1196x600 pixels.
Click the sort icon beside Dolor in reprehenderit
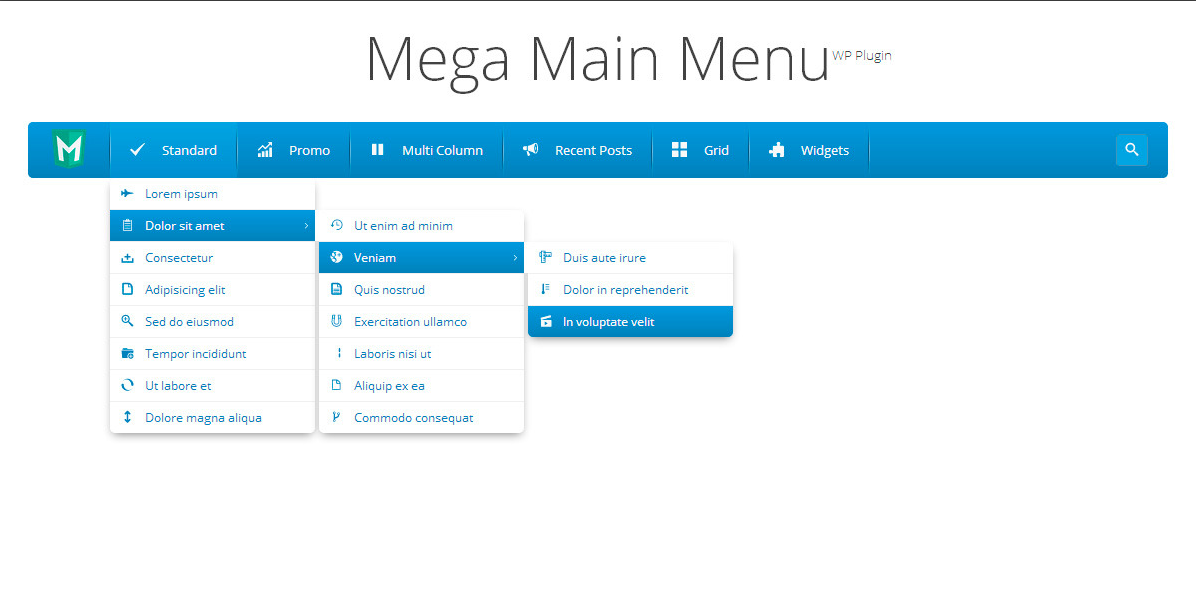coord(545,290)
